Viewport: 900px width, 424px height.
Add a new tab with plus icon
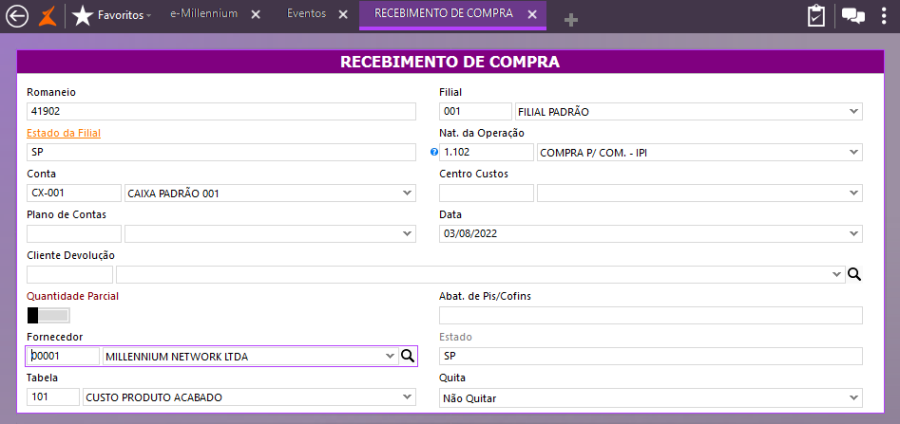[x=571, y=20]
